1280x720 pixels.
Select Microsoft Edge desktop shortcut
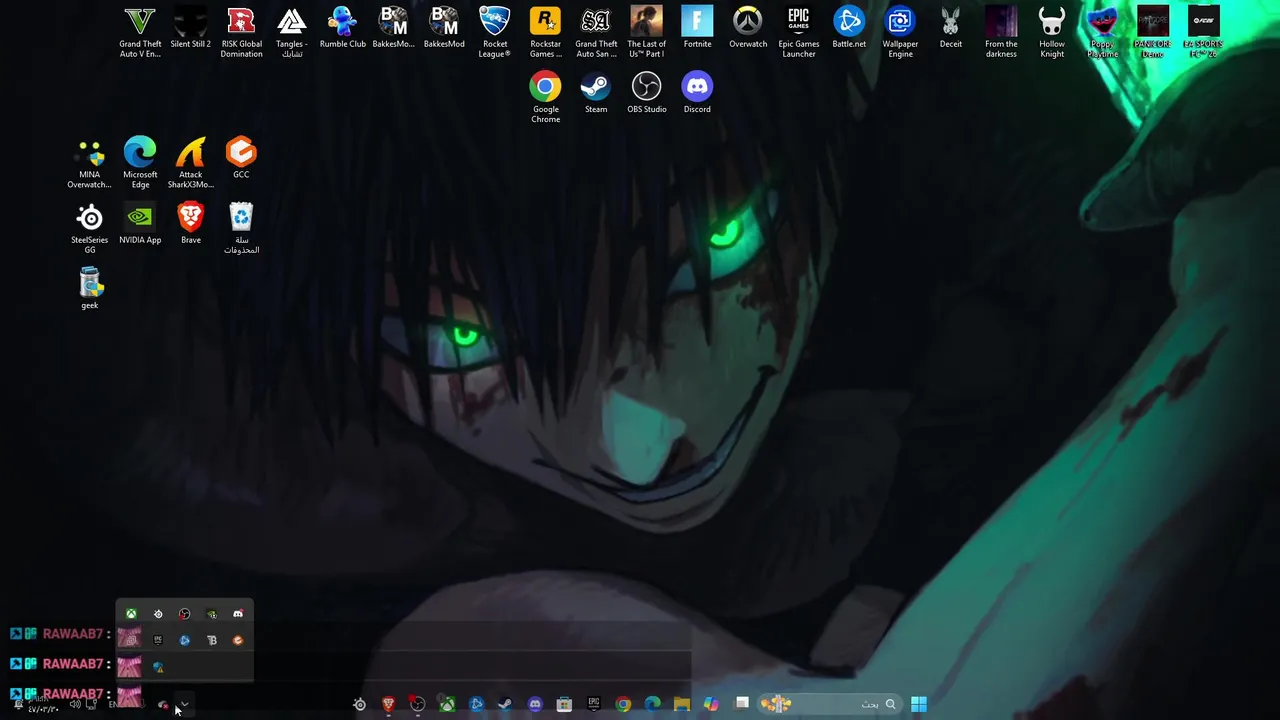[x=140, y=163]
